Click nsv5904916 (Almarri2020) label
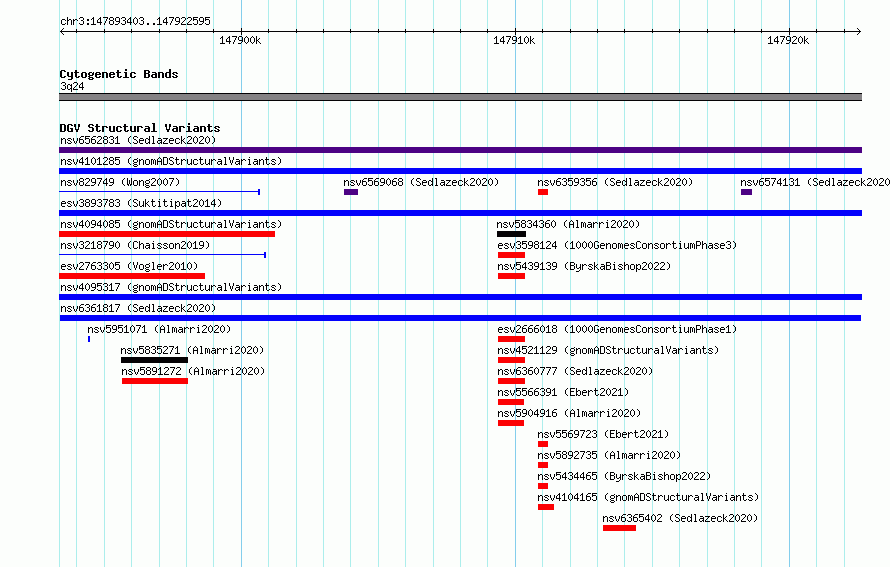This screenshot has height=567, width=890. [569, 413]
